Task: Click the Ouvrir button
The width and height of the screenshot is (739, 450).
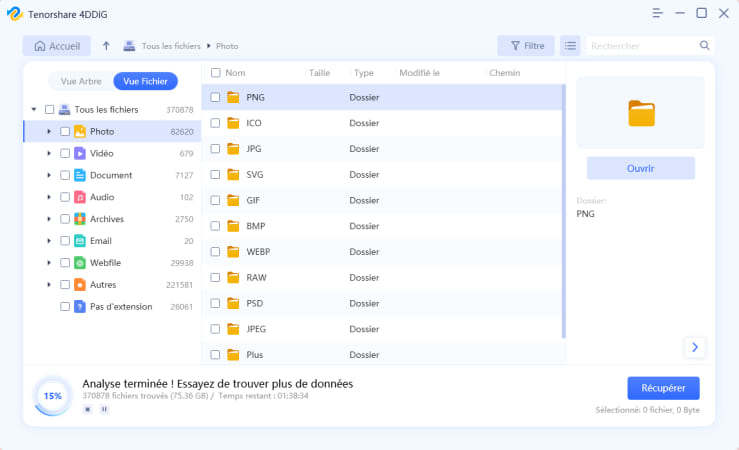Action: click(x=640, y=168)
